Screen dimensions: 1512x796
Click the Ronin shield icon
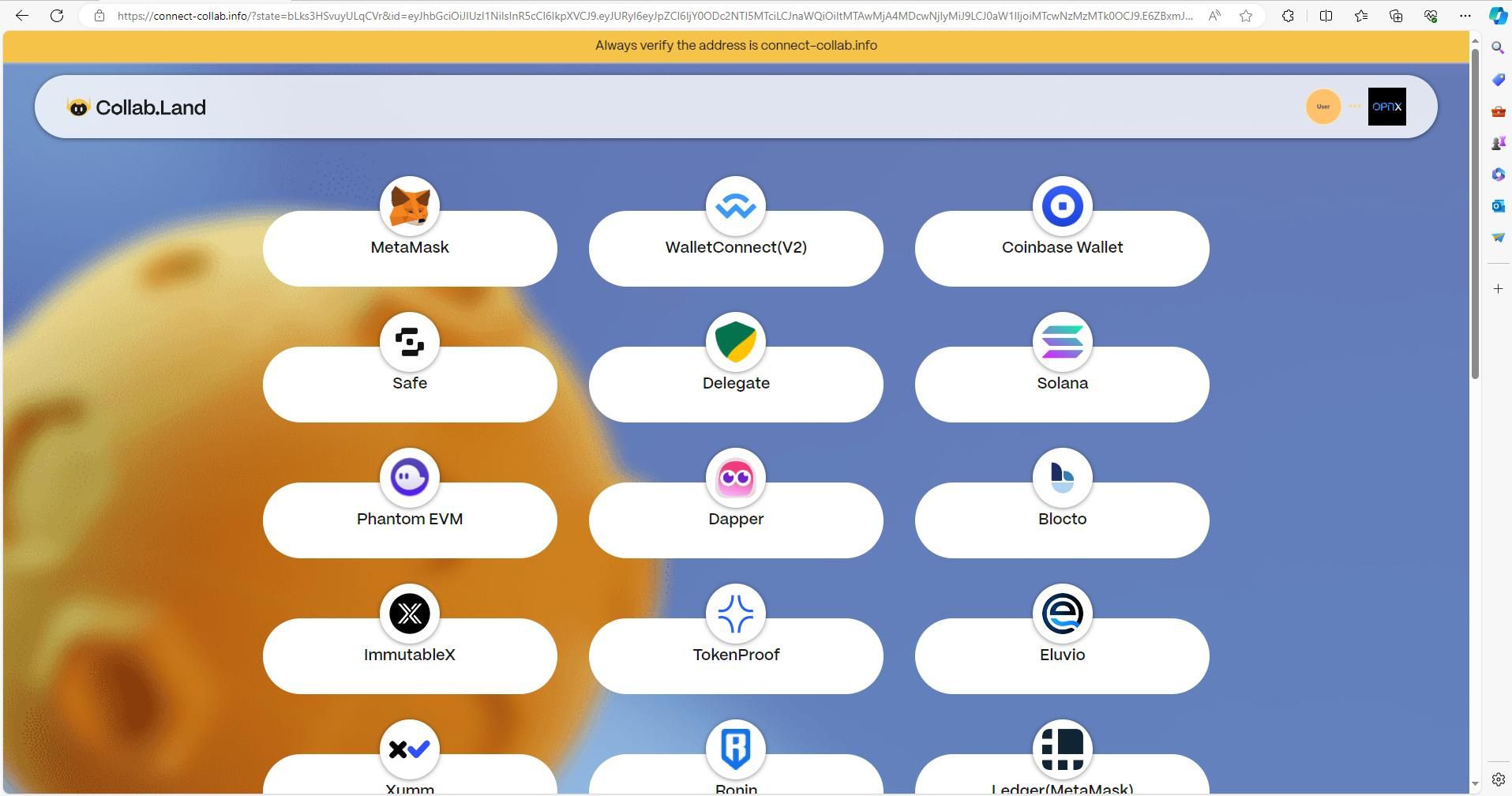pos(736,749)
